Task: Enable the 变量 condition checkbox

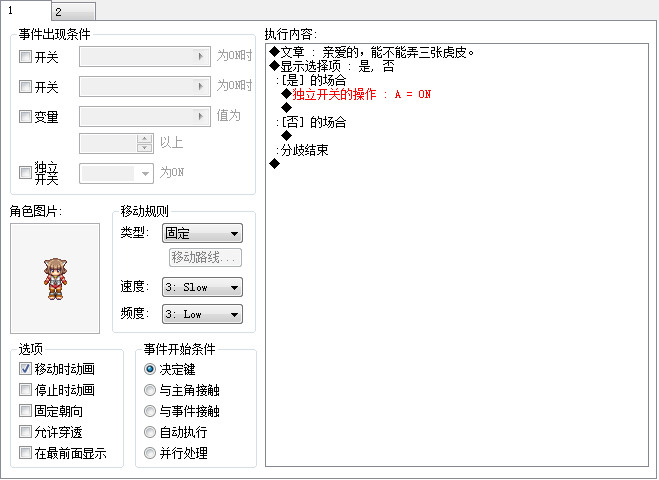Action: pos(25,116)
